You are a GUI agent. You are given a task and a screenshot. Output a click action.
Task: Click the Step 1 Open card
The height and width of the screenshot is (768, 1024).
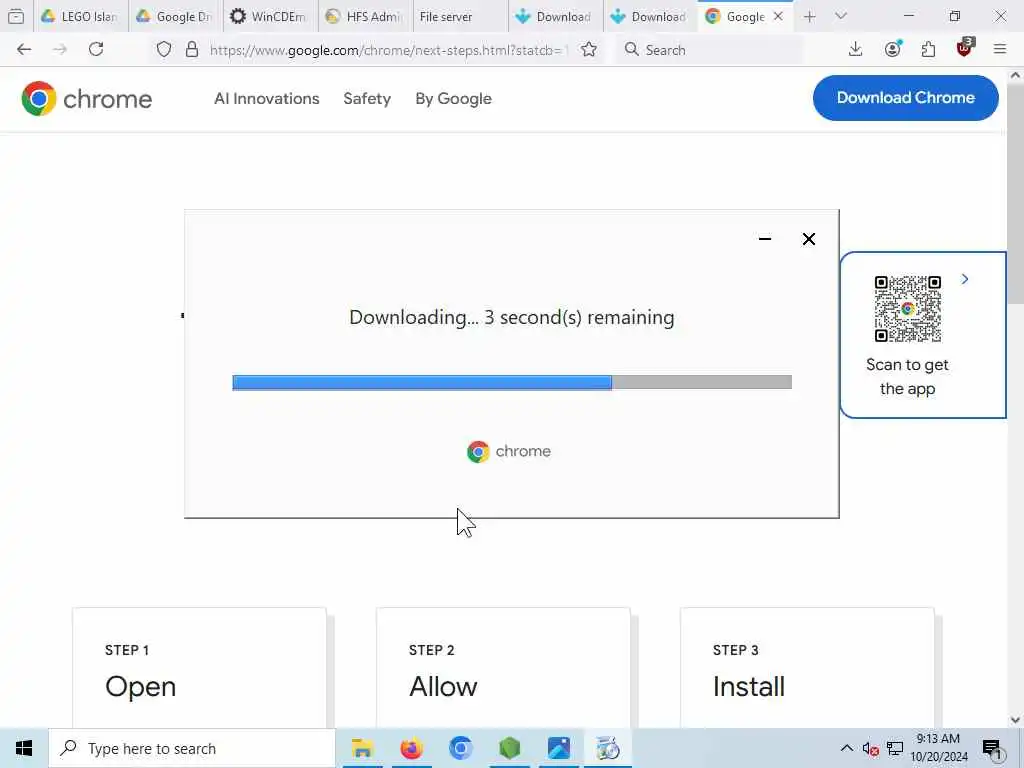[x=199, y=667]
